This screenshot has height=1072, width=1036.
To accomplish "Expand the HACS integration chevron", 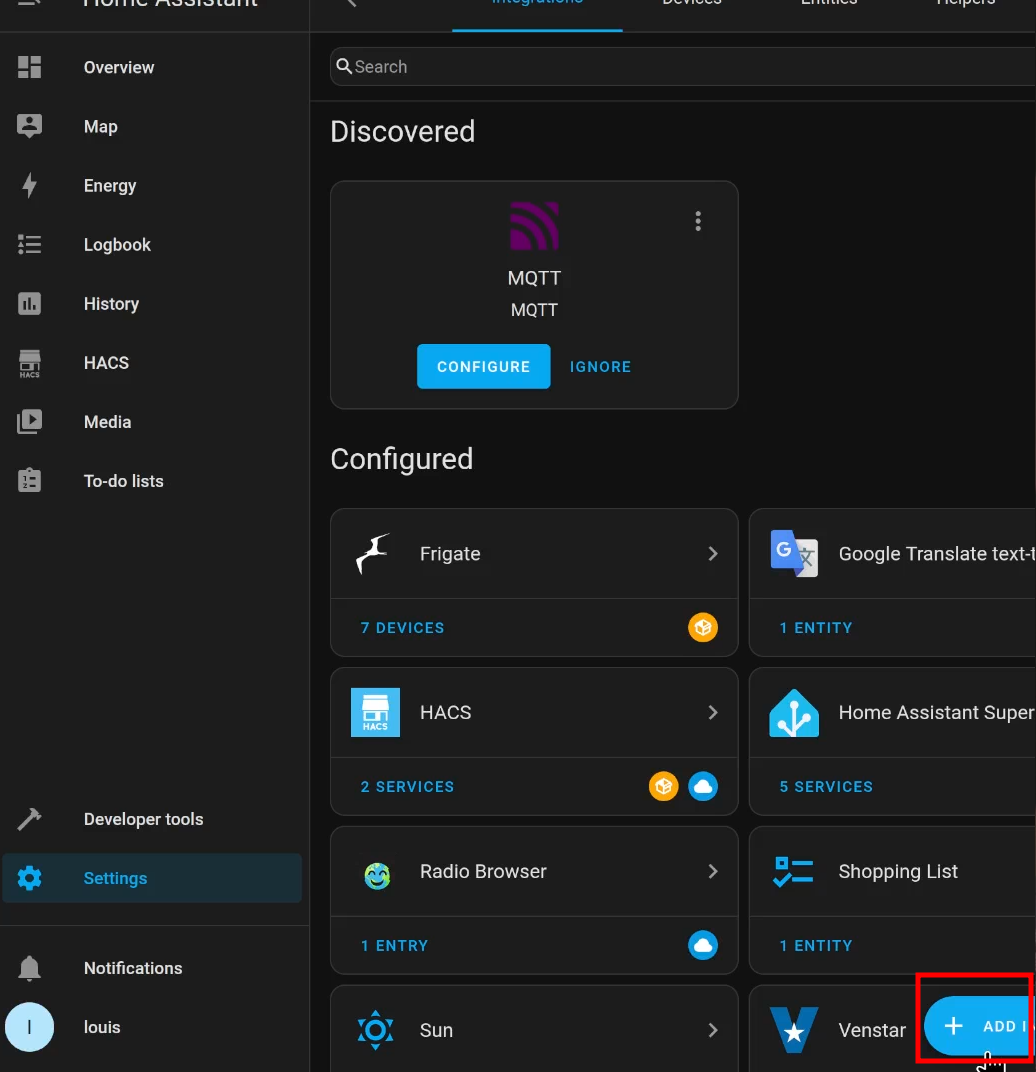I will 713,712.
